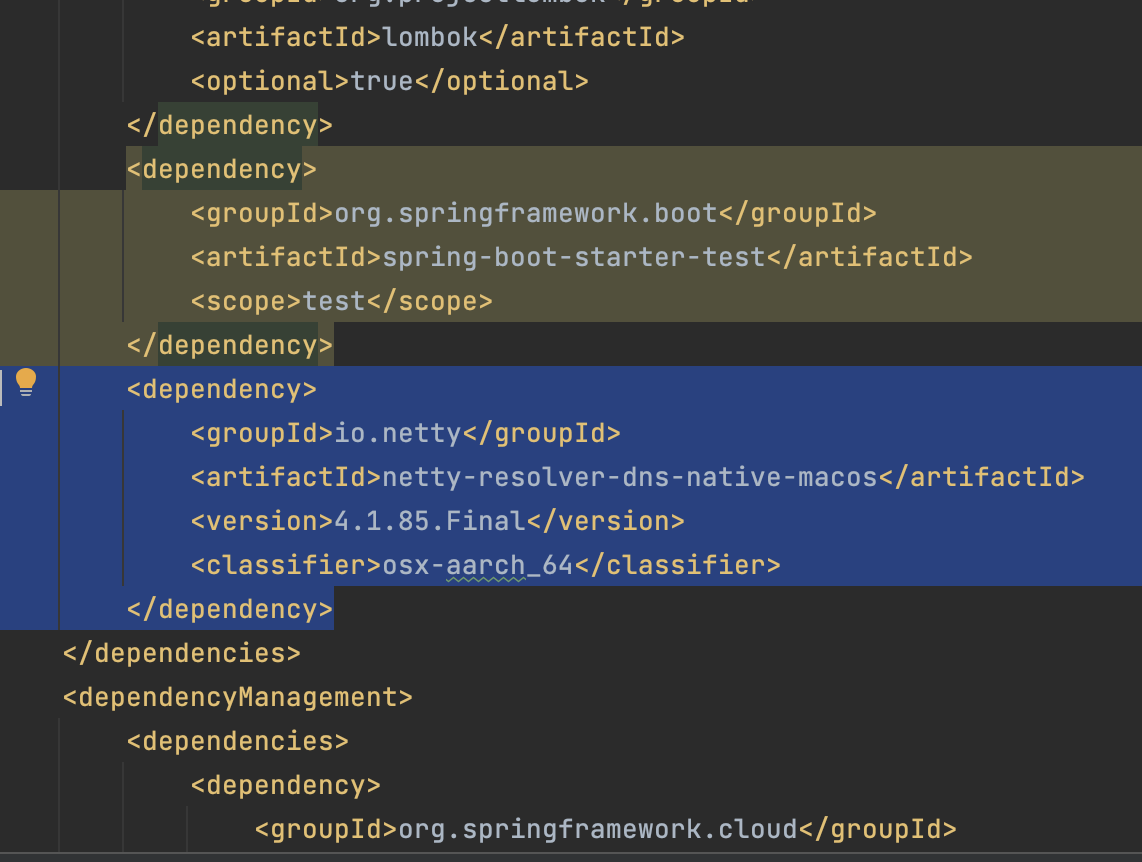
Task: Click the yellow lightbulb quick-fix icon
Action: click(26, 383)
